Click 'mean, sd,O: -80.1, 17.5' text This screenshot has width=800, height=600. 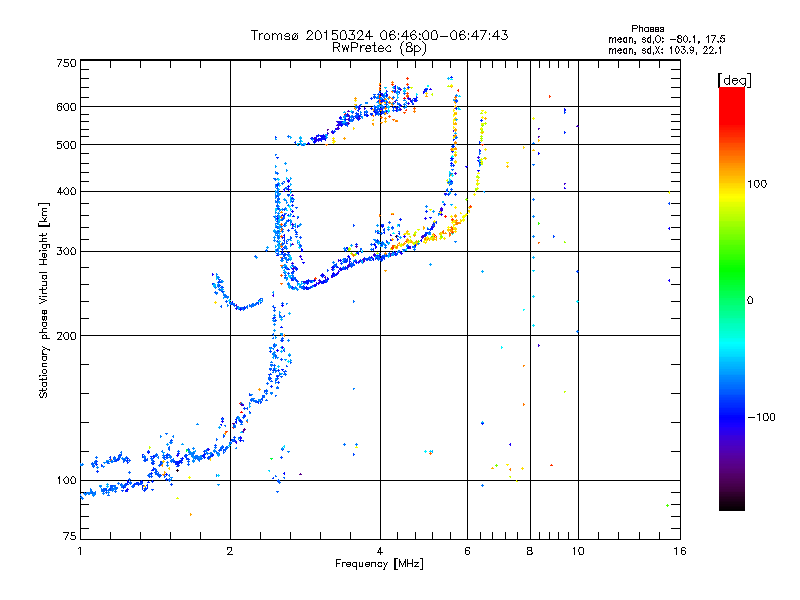(x=667, y=39)
